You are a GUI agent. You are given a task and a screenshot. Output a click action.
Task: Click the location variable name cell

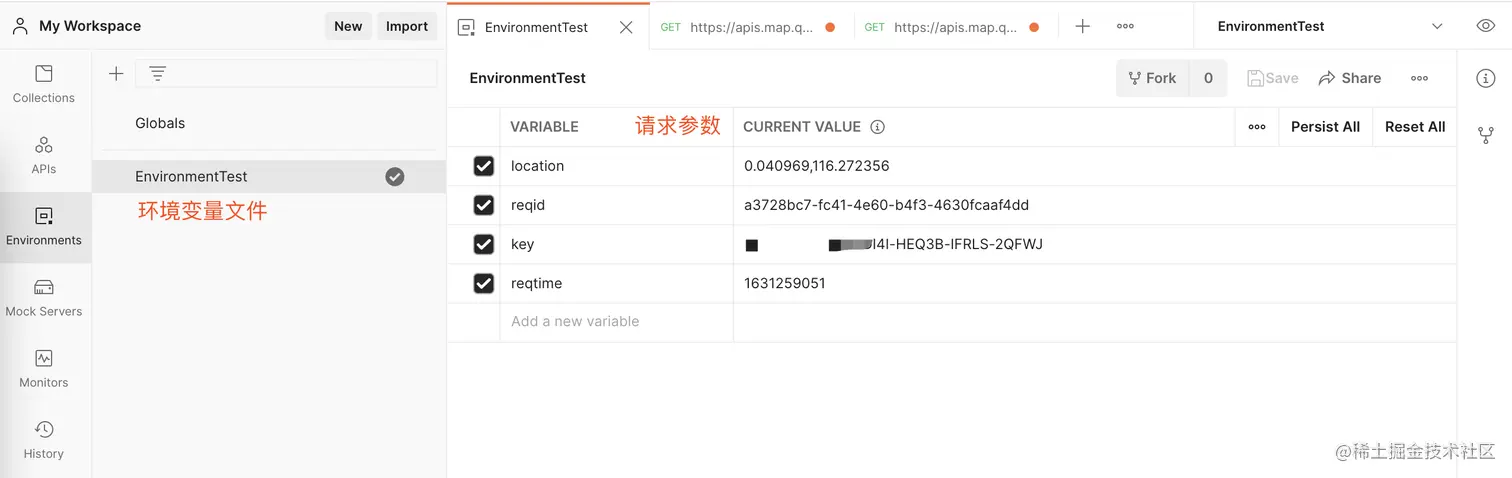pyautogui.click(x=617, y=166)
